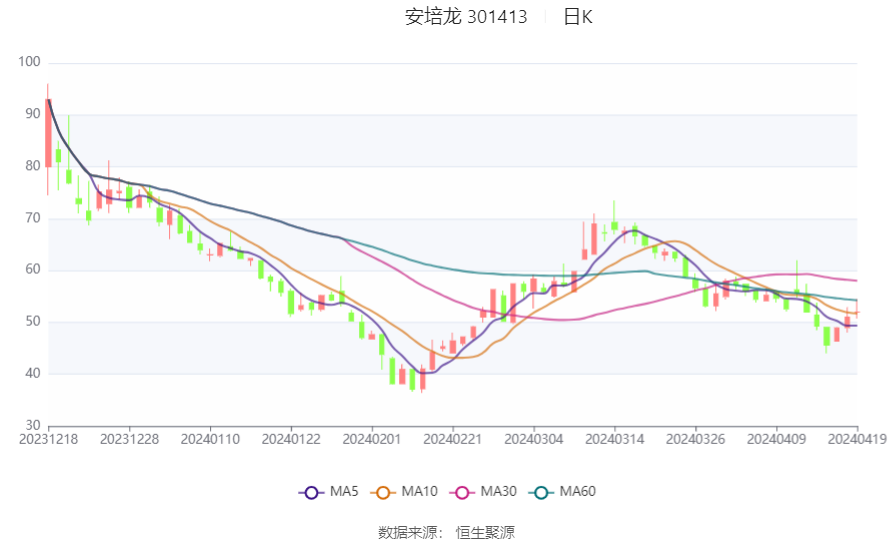
Task: Click the 20231218 date axis label
Action: click(x=48, y=440)
